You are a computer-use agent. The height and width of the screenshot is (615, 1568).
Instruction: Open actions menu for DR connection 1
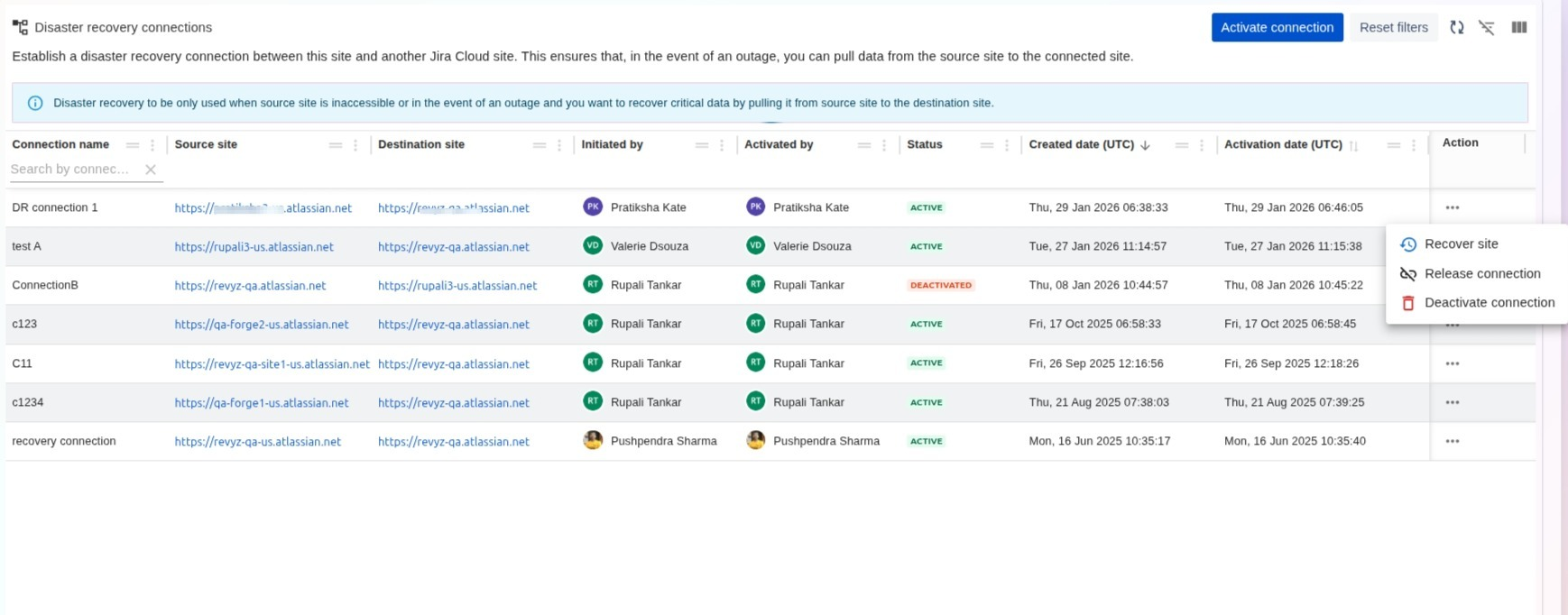coord(1452,207)
